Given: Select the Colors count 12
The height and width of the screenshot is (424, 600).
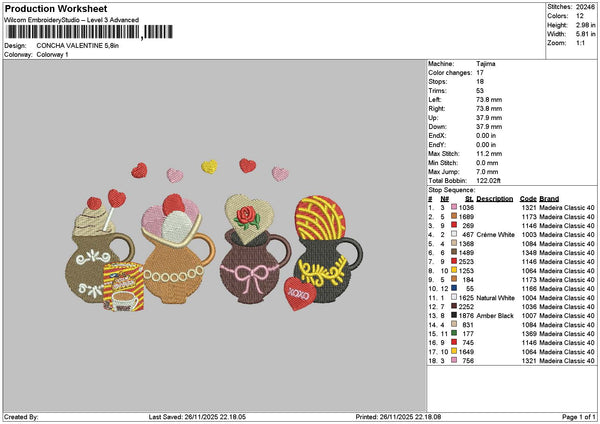Looking at the screenshot, I should pos(580,16).
